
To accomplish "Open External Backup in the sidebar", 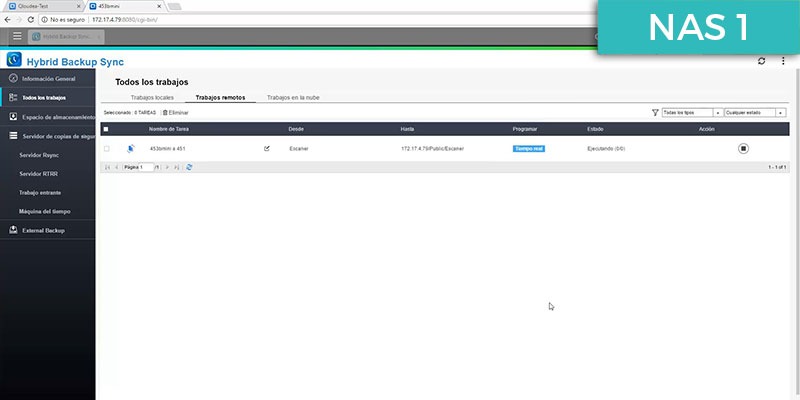I will point(47,230).
